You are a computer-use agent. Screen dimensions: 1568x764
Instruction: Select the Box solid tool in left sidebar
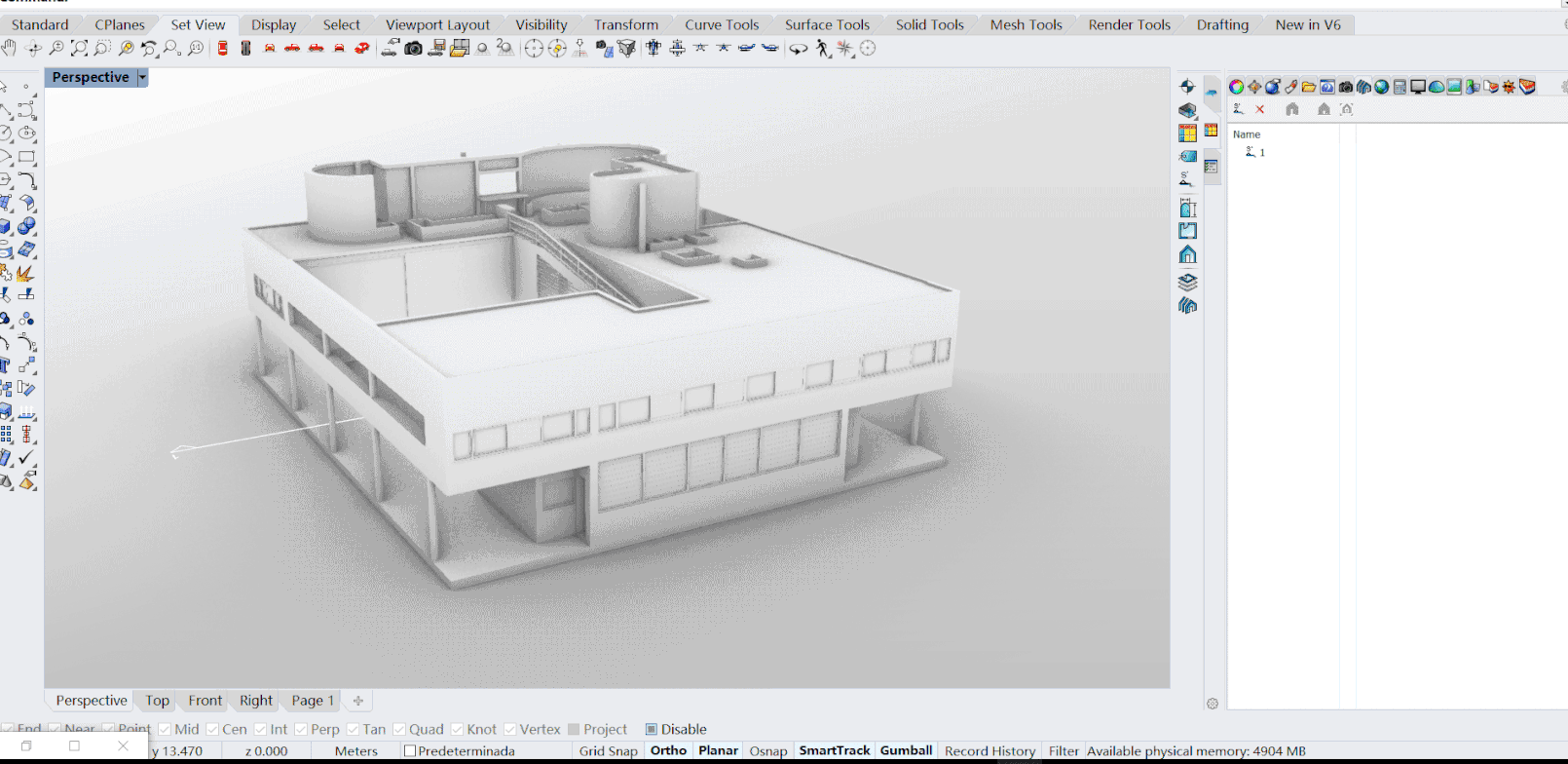[x=5, y=226]
